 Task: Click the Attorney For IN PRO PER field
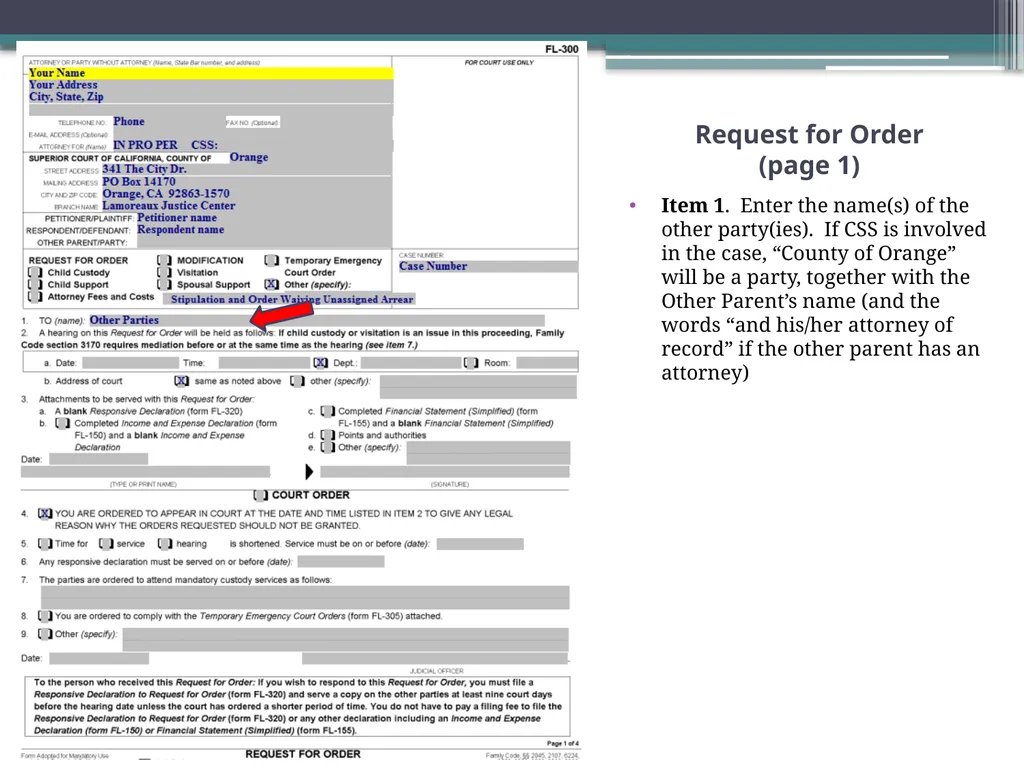click(251, 145)
